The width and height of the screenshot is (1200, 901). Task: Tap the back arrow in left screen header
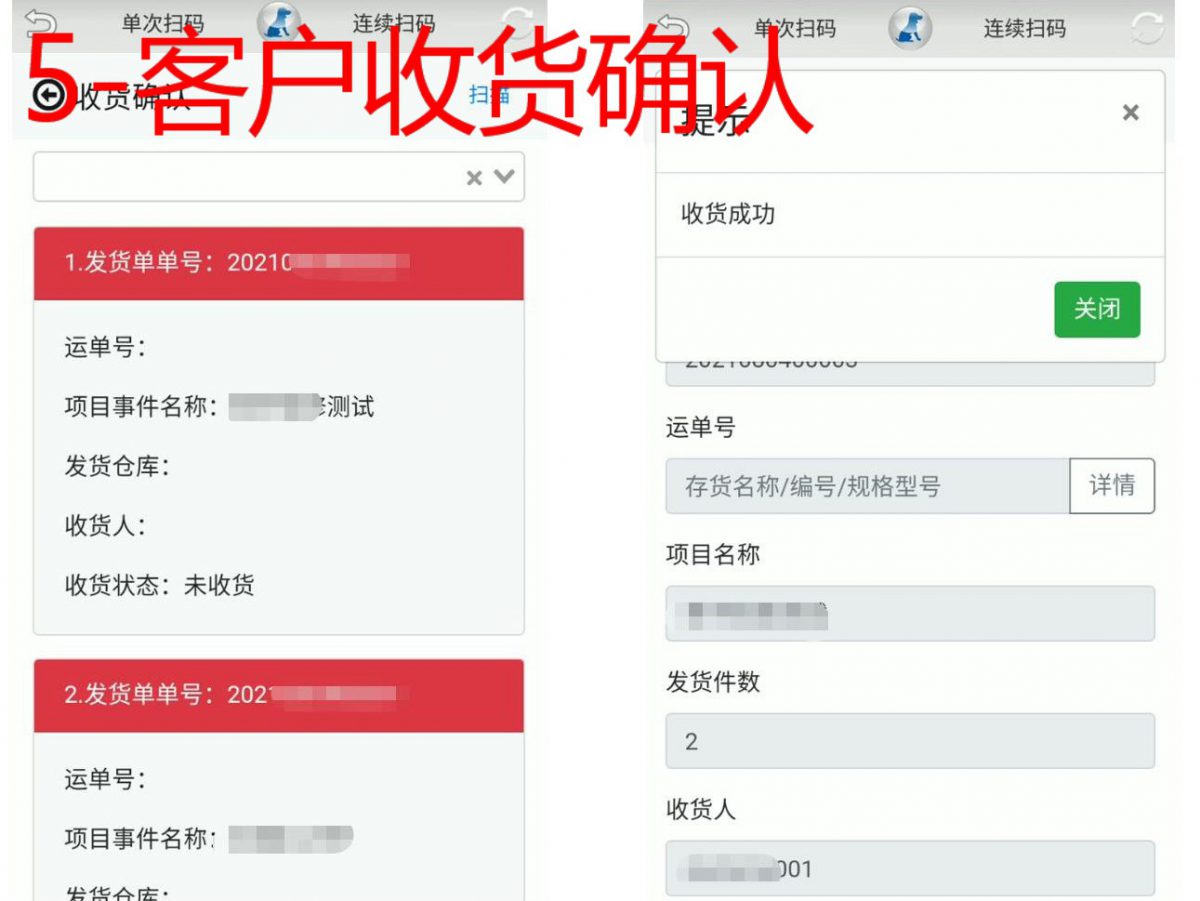pos(41,23)
